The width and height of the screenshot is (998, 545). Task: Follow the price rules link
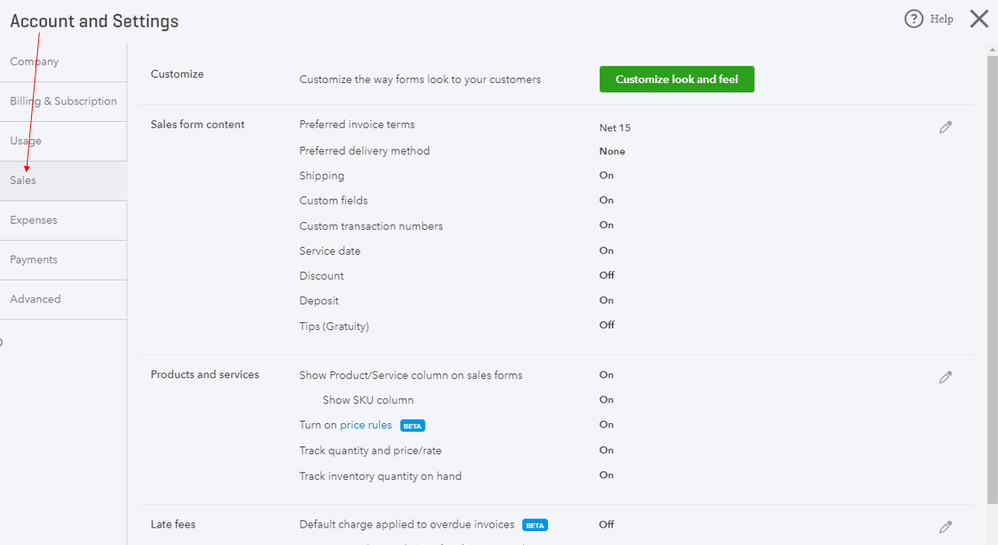point(366,425)
